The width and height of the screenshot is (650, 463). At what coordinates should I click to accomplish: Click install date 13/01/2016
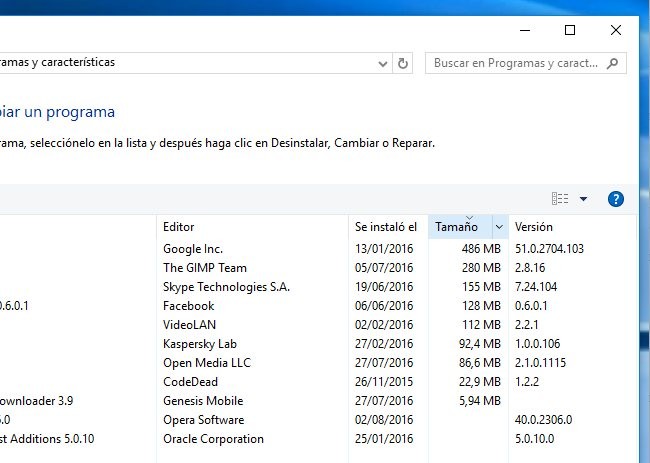click(384, 249)
